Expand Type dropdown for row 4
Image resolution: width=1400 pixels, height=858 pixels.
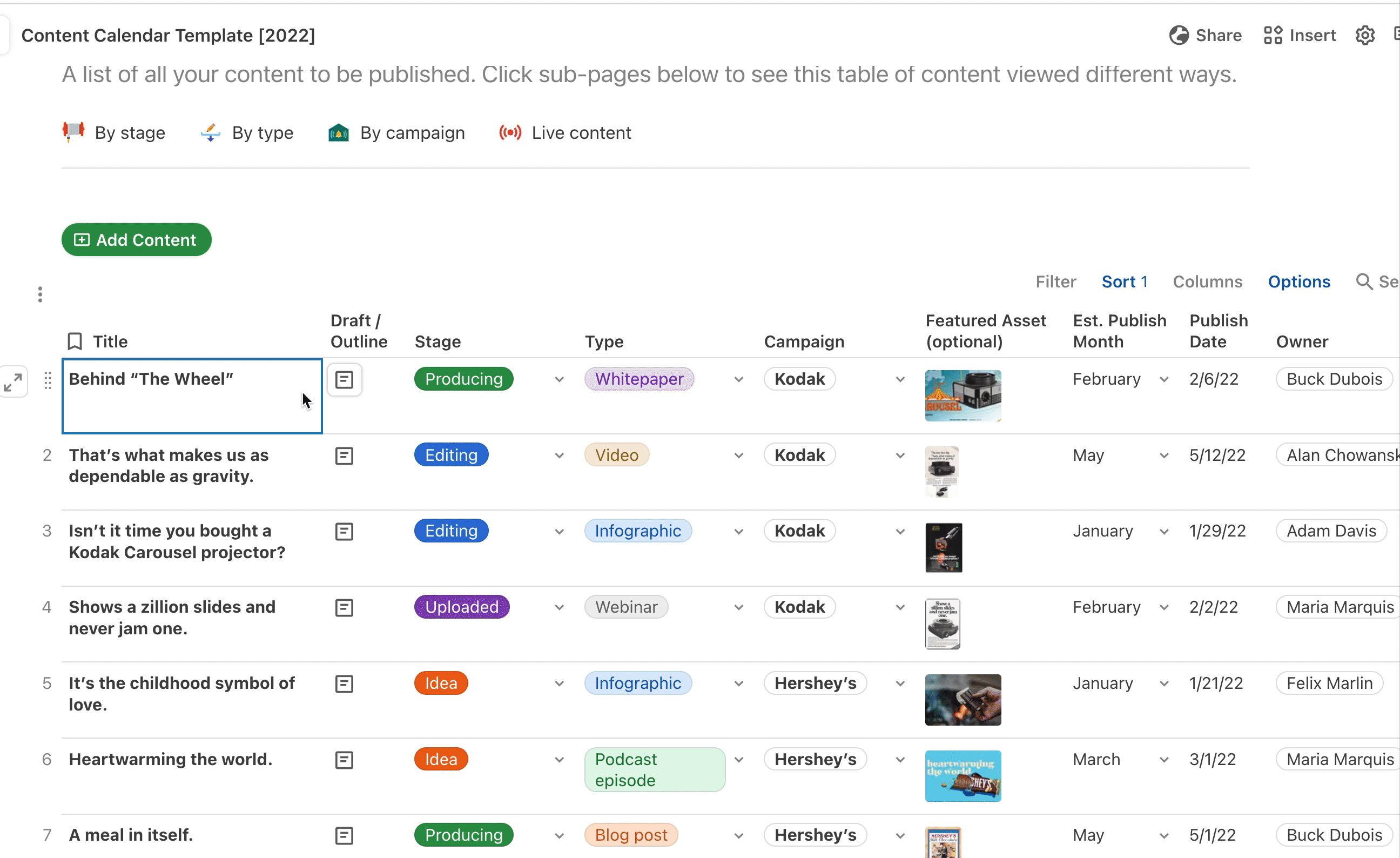click(738, 607)
